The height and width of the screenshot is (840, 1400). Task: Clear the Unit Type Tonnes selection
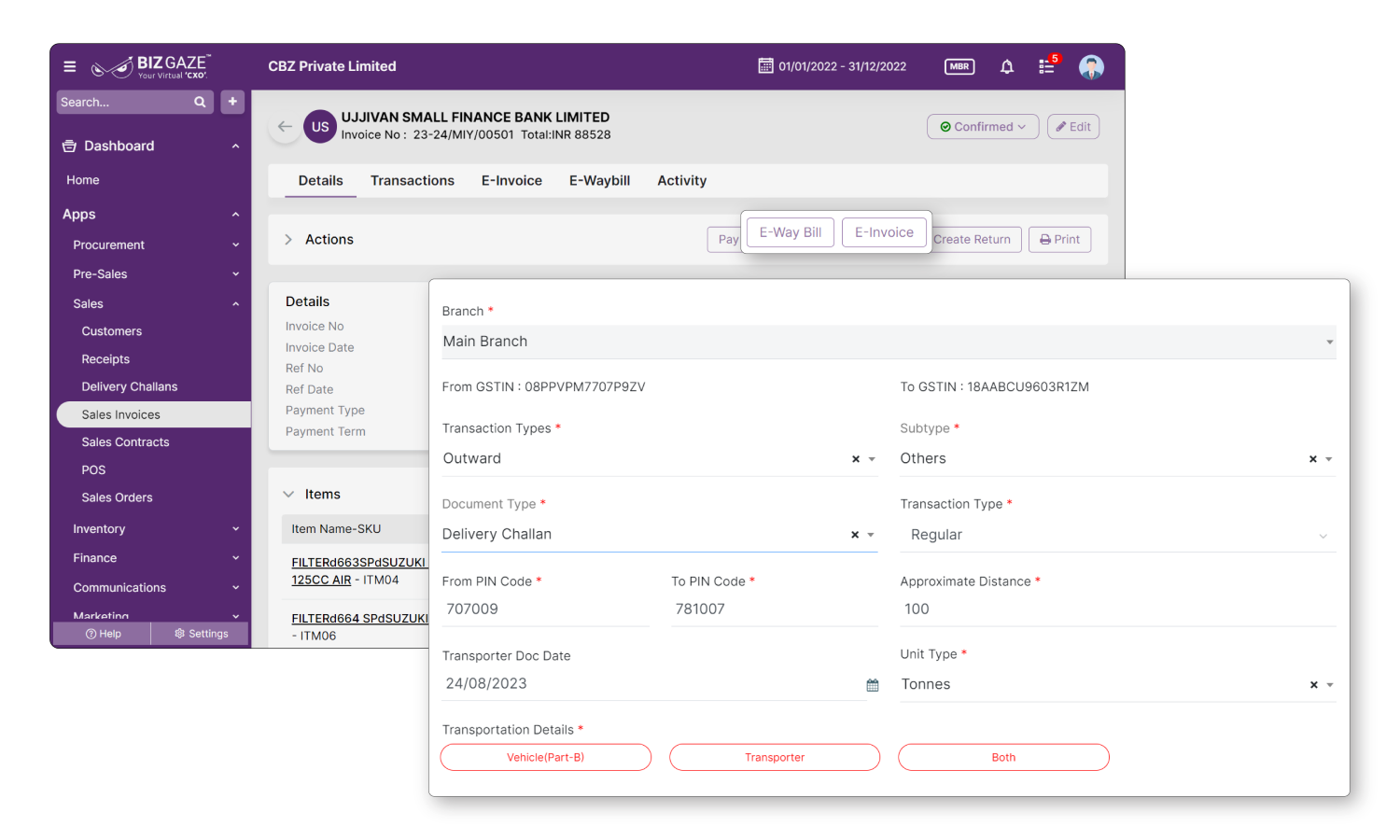tap(1314, 685)
